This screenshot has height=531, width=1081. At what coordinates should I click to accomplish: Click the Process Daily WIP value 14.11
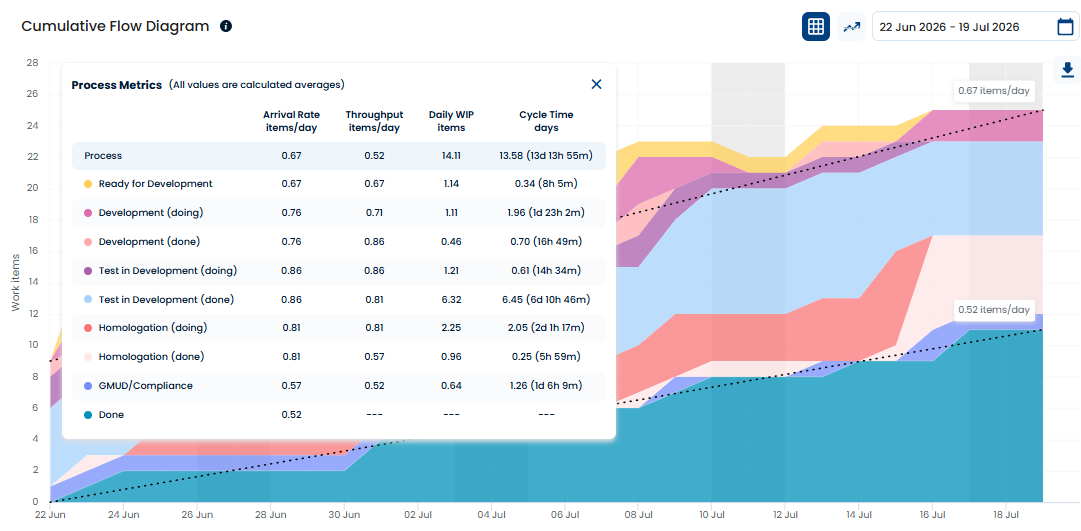click(x=451, y=156)
